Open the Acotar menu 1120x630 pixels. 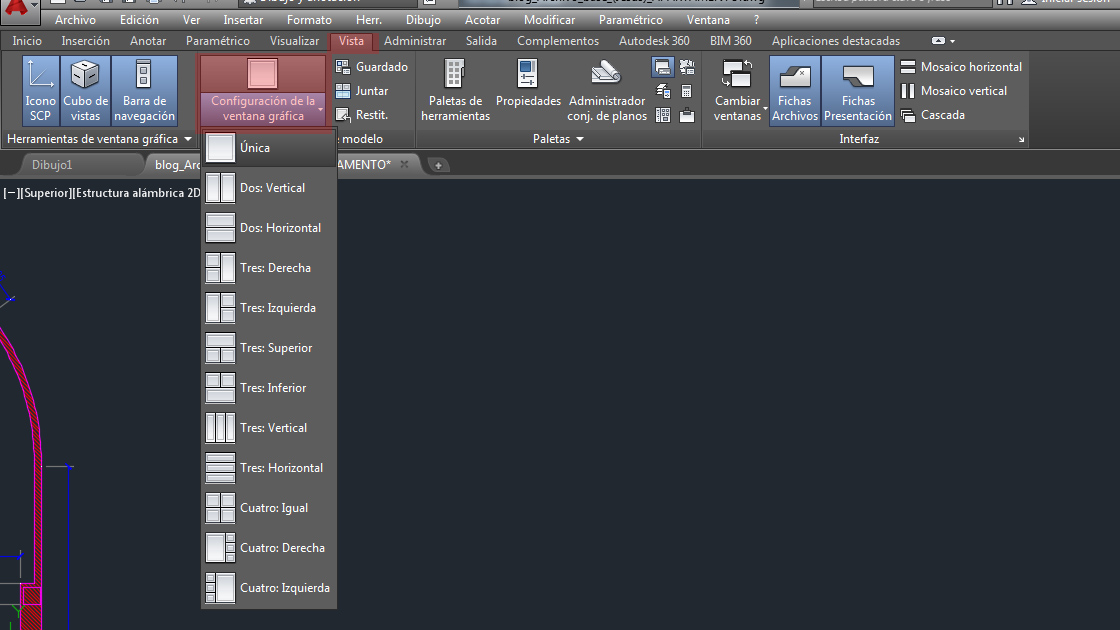(x=482, y=20)
